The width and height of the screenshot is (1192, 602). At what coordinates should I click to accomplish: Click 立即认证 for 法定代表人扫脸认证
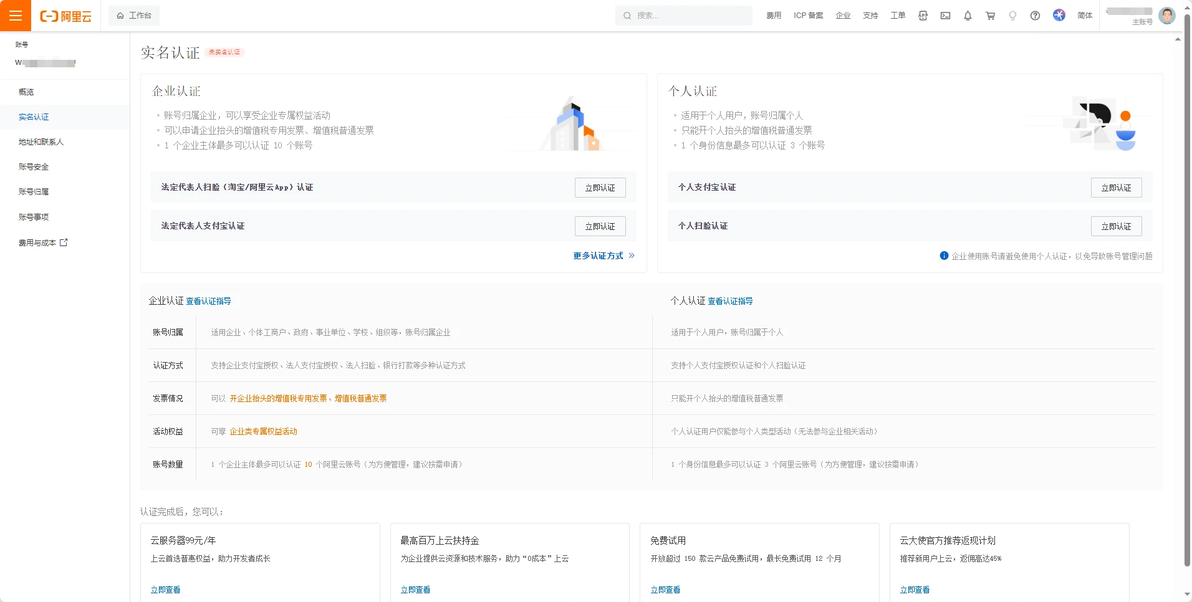(600, 187)
